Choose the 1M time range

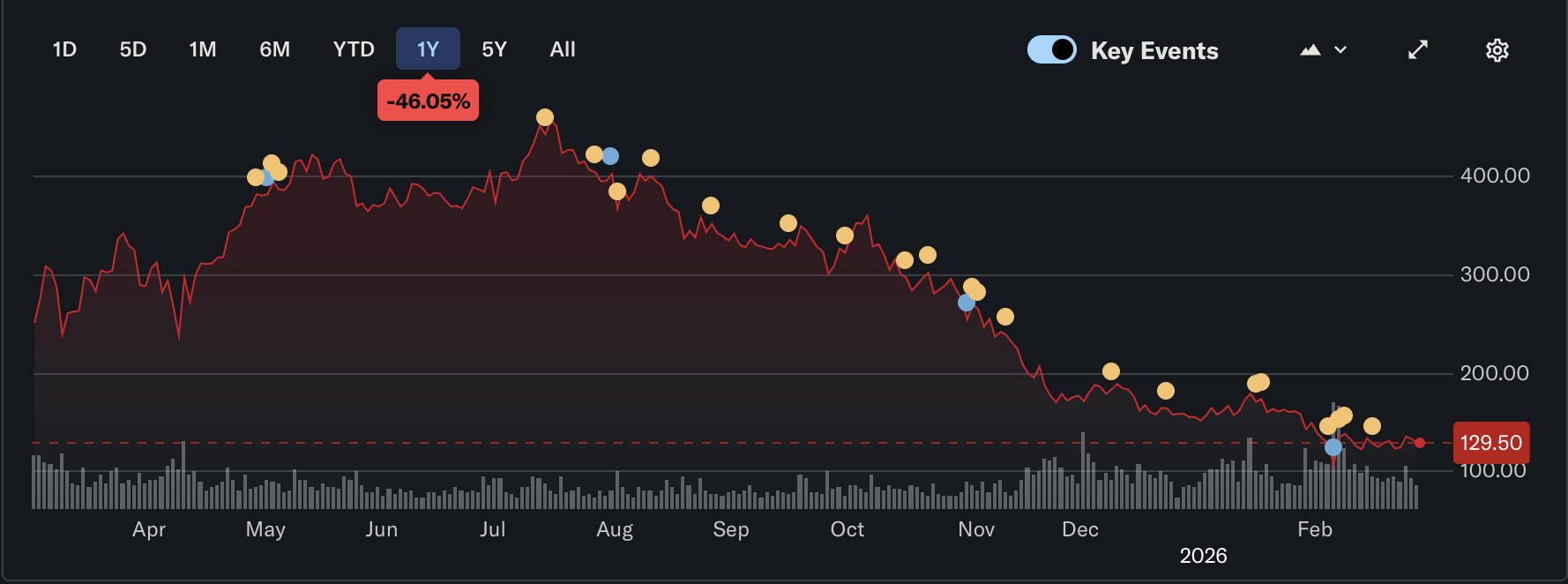202,49
